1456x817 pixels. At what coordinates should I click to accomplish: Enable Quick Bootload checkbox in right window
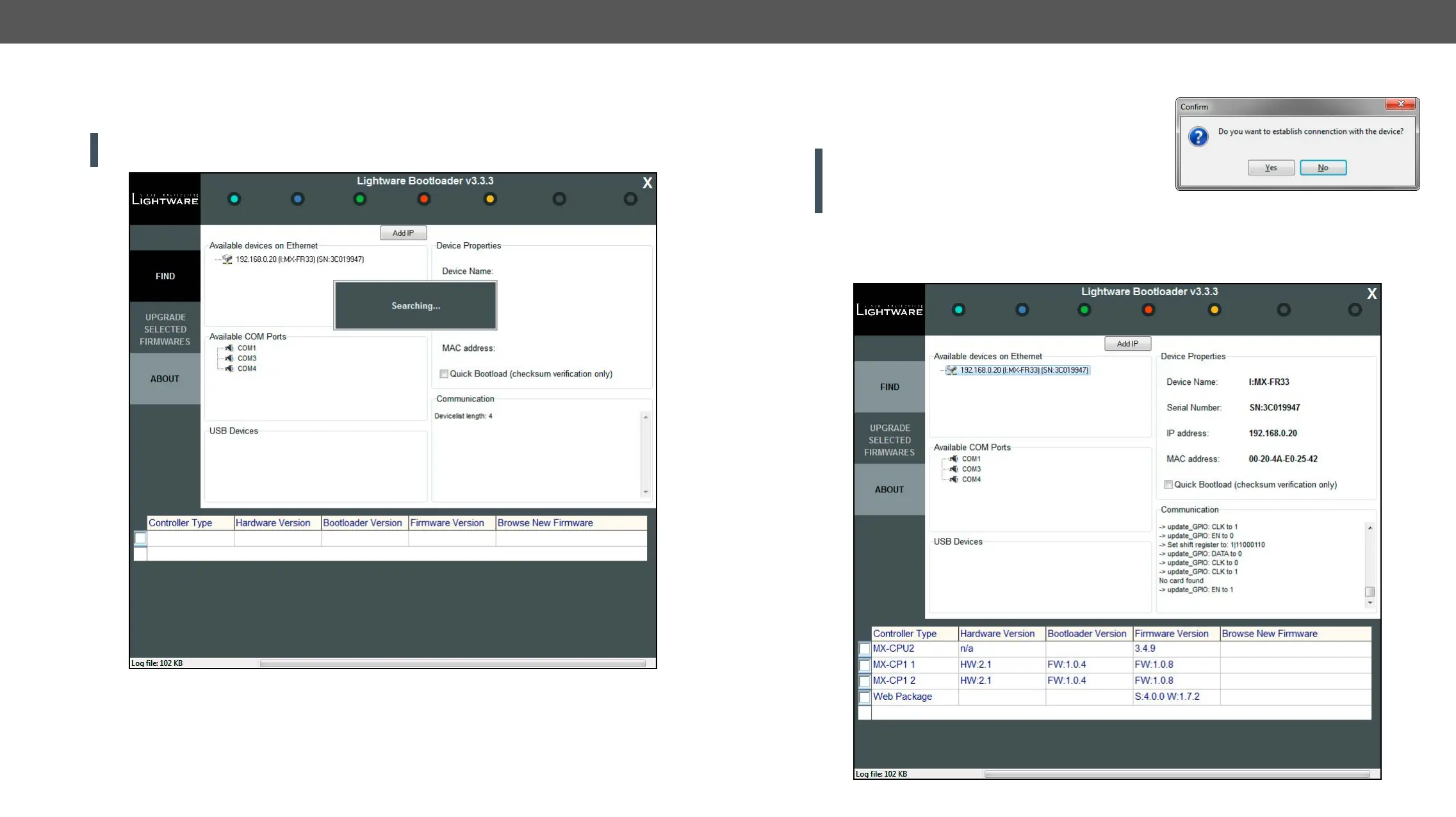[1168, 485]
